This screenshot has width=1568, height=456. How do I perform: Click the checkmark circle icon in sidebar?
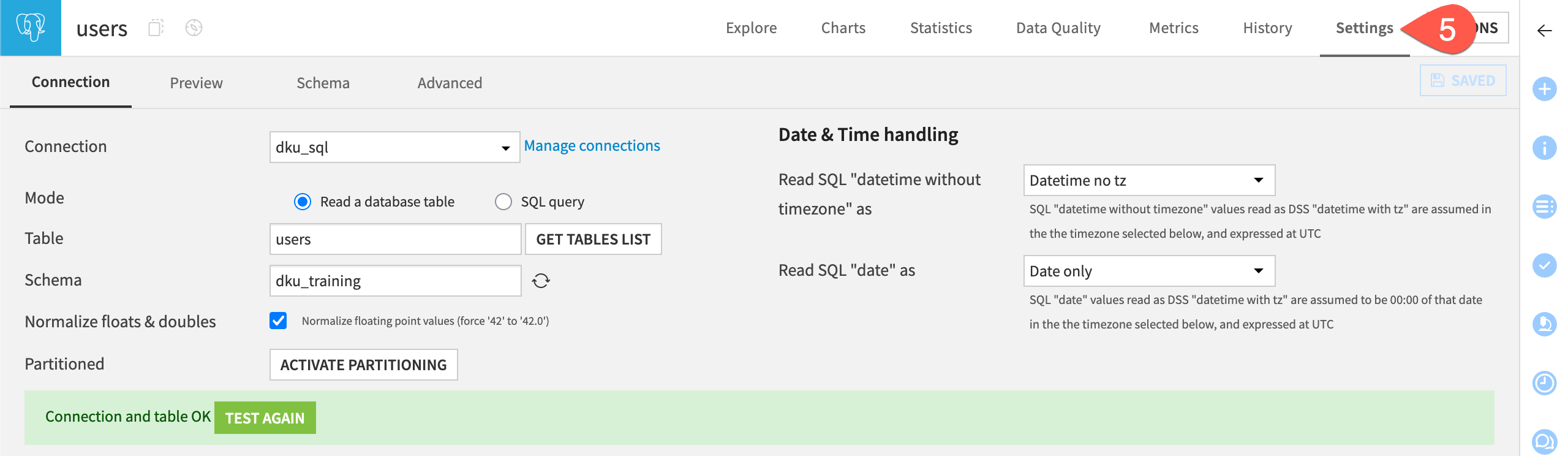click(1544, 265)
